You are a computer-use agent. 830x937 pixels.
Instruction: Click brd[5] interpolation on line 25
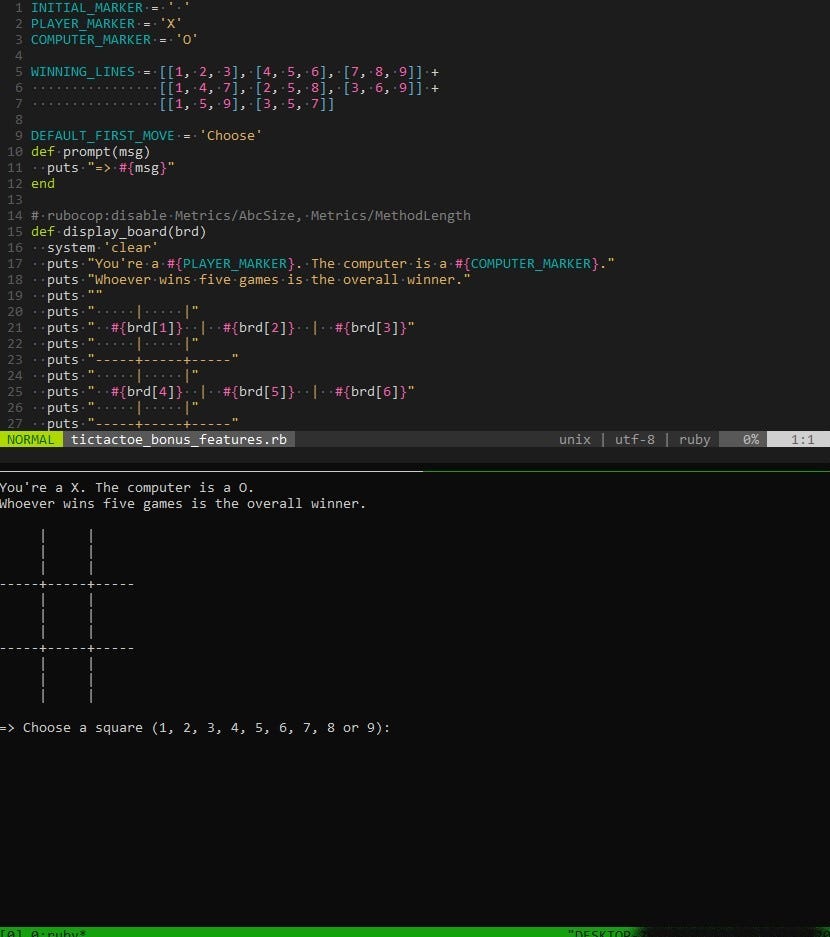point(259,391)
